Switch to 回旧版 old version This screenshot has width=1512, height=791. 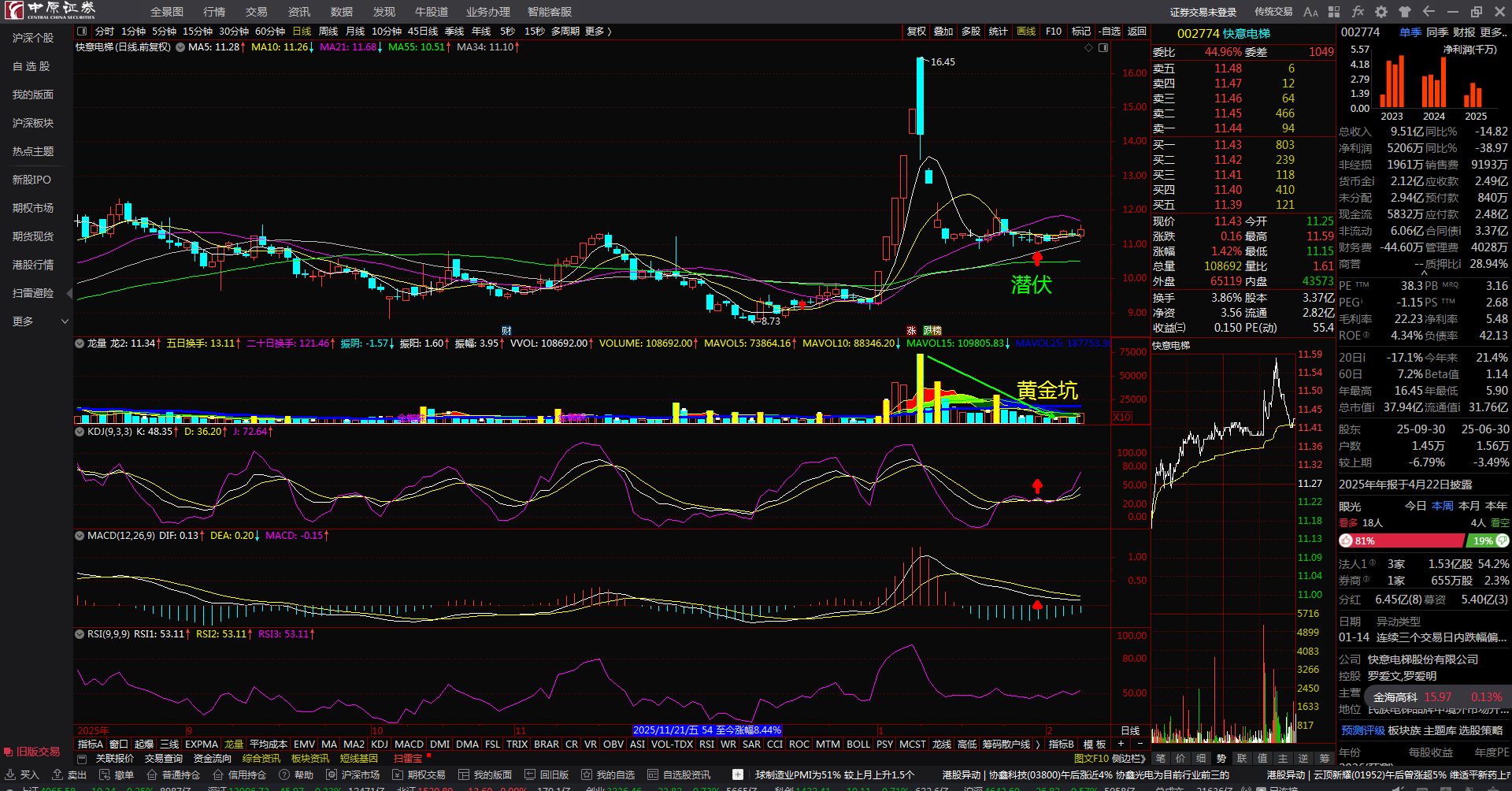pyautogui.click(x=547, y=775)
